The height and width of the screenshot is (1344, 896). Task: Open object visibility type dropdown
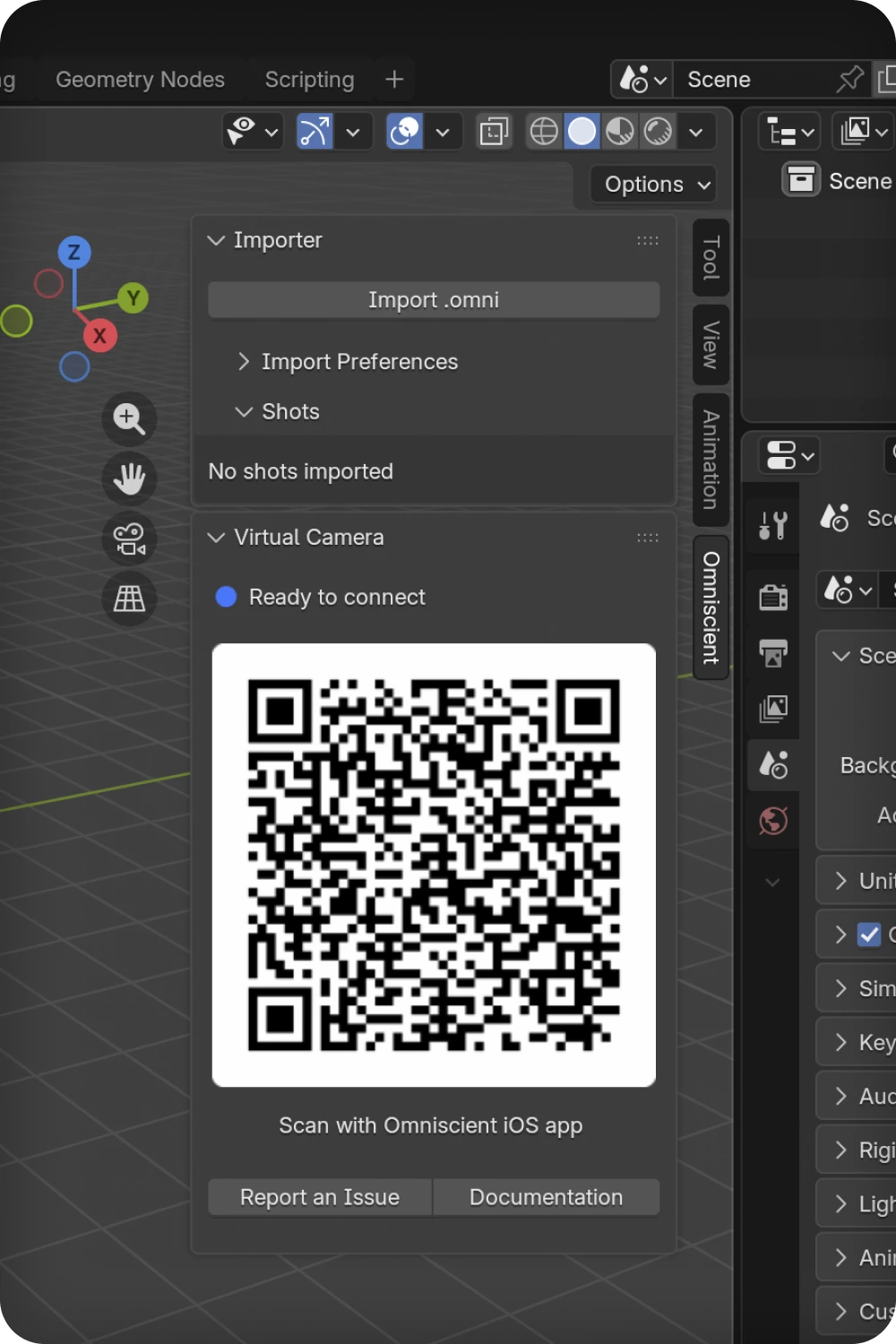point(253,132)
